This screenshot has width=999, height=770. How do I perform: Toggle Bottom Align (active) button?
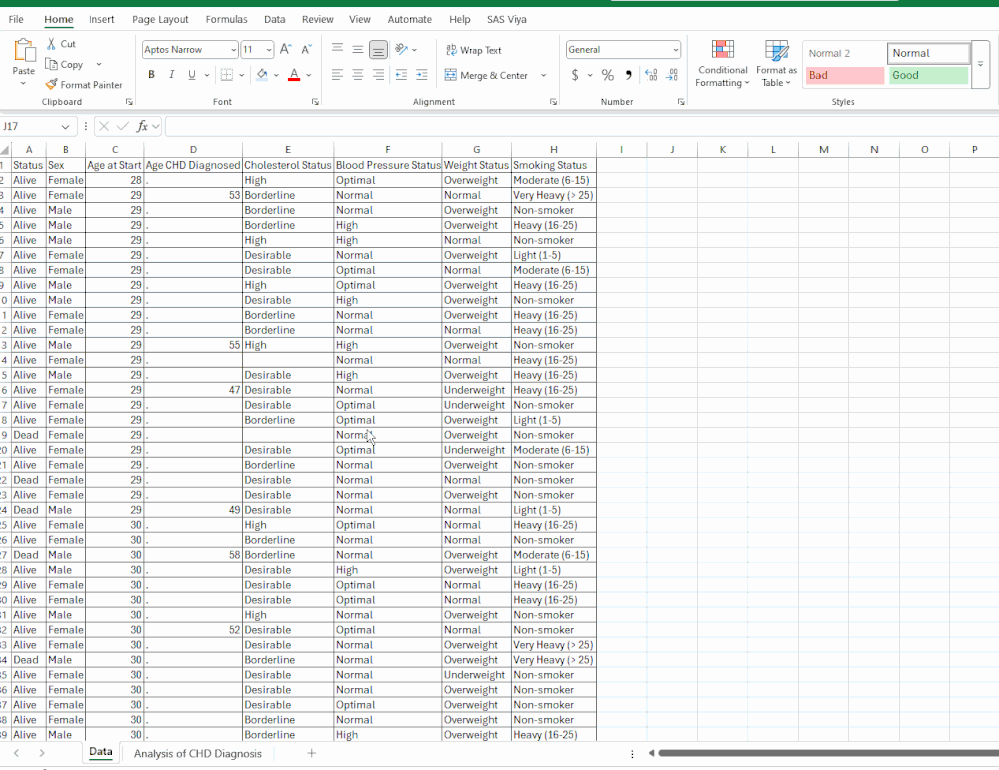click(378, 49)
